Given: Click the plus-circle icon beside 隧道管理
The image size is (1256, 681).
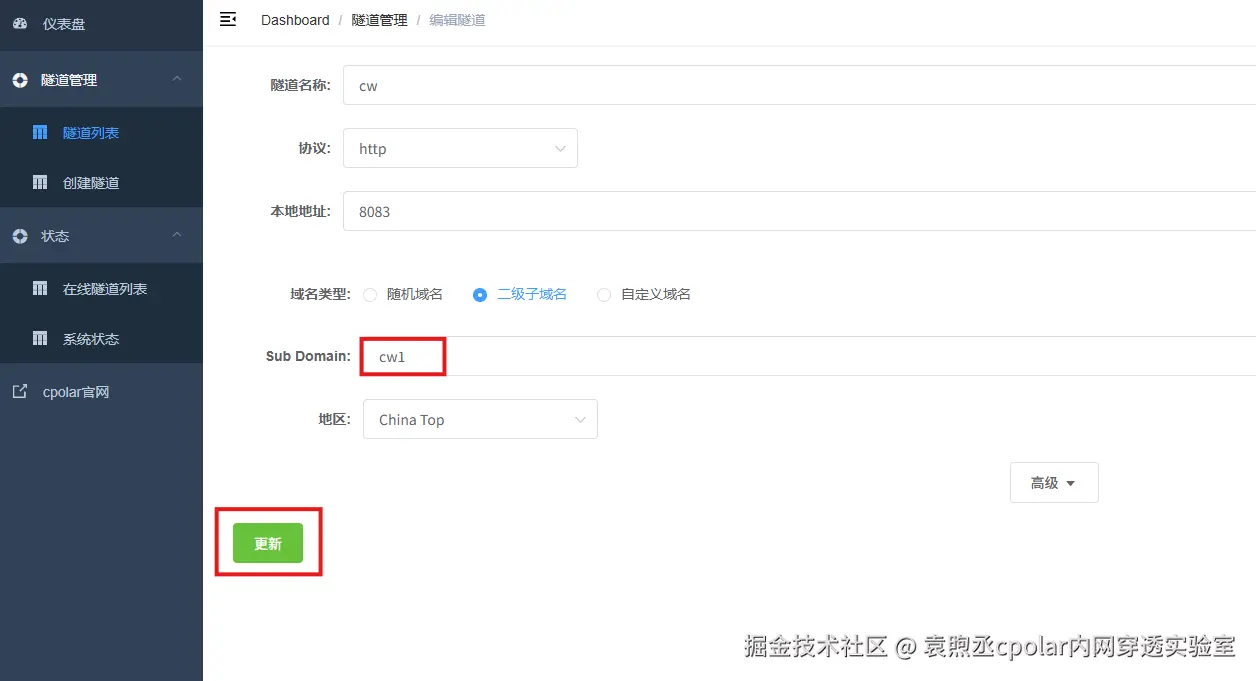Looking at the screenshot, I should coord(20,80).
